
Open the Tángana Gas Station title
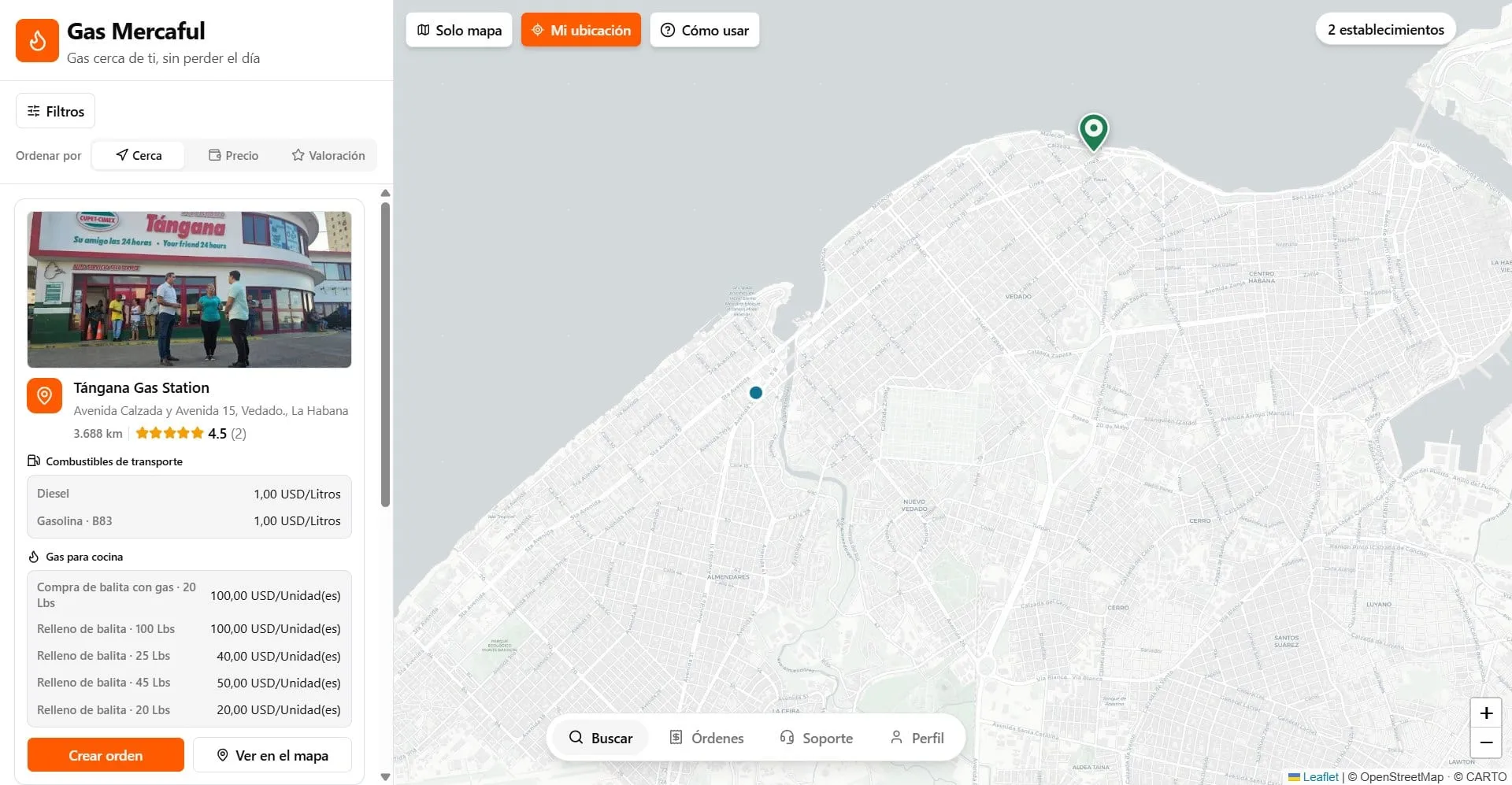(142, 387)
